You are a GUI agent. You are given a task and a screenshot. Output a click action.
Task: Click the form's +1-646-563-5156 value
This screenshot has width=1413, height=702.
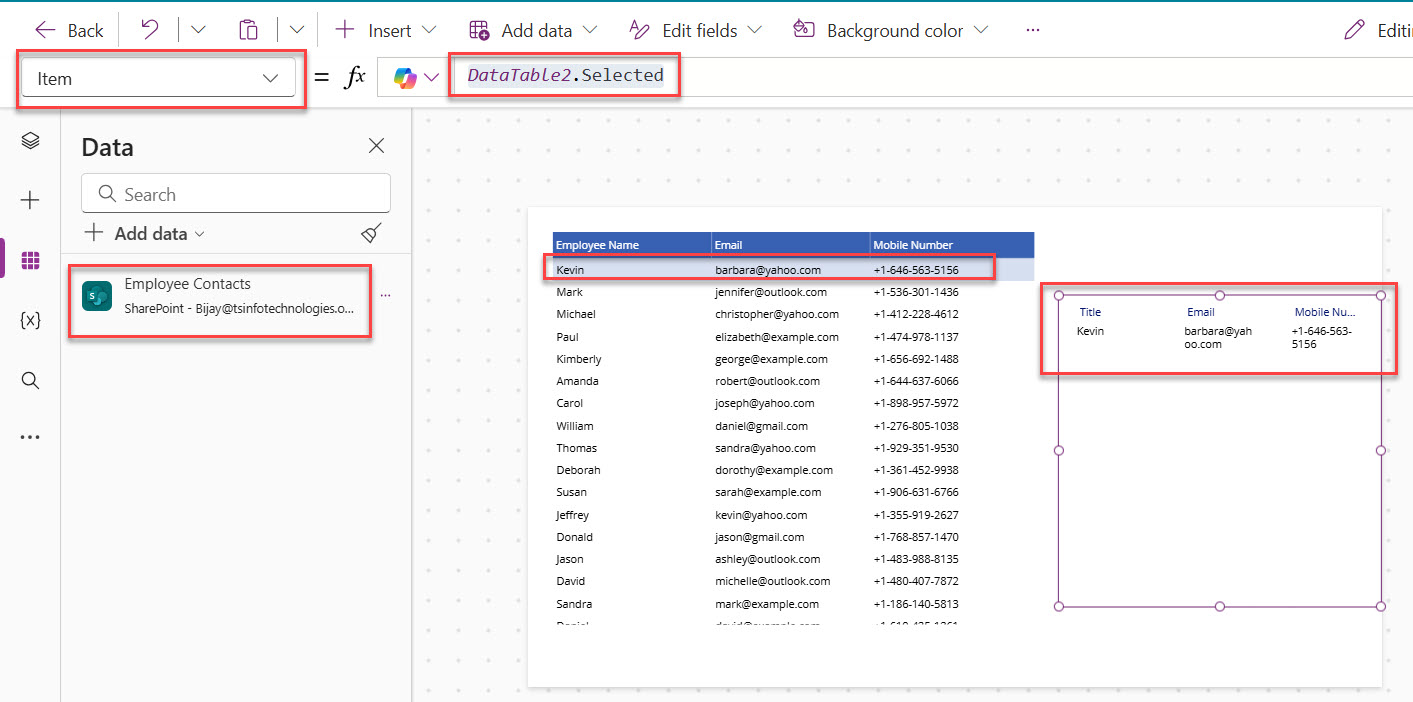pyautogui.click(x=1321, y=337)
